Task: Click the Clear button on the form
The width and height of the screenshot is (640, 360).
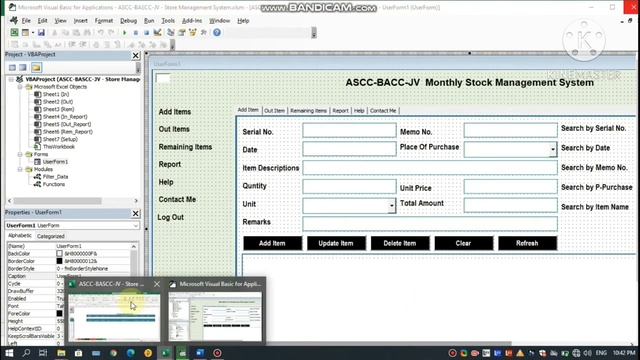Action: (464, 243)
